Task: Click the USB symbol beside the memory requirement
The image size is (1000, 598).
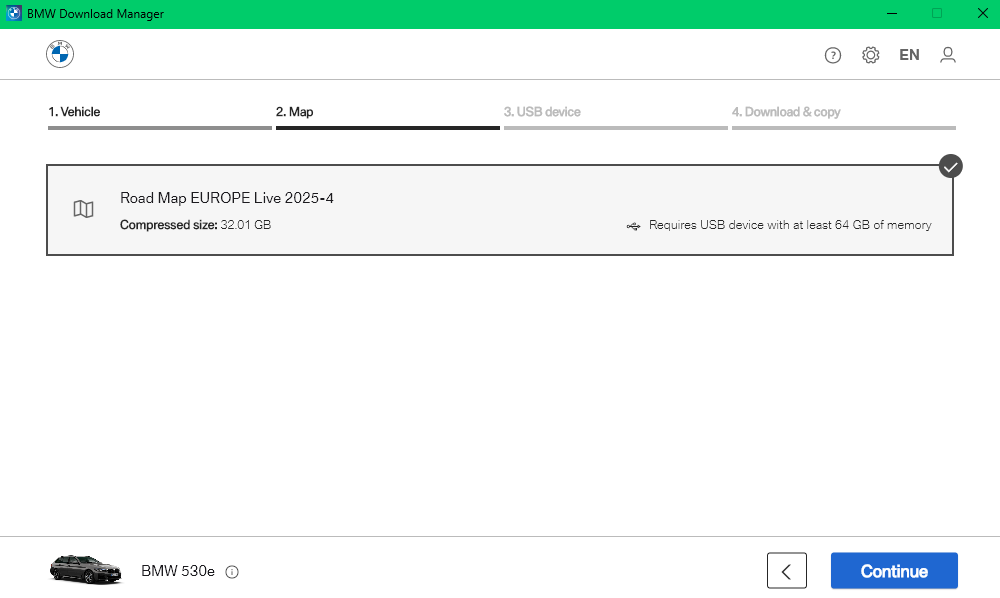Action: coord(633,226)
